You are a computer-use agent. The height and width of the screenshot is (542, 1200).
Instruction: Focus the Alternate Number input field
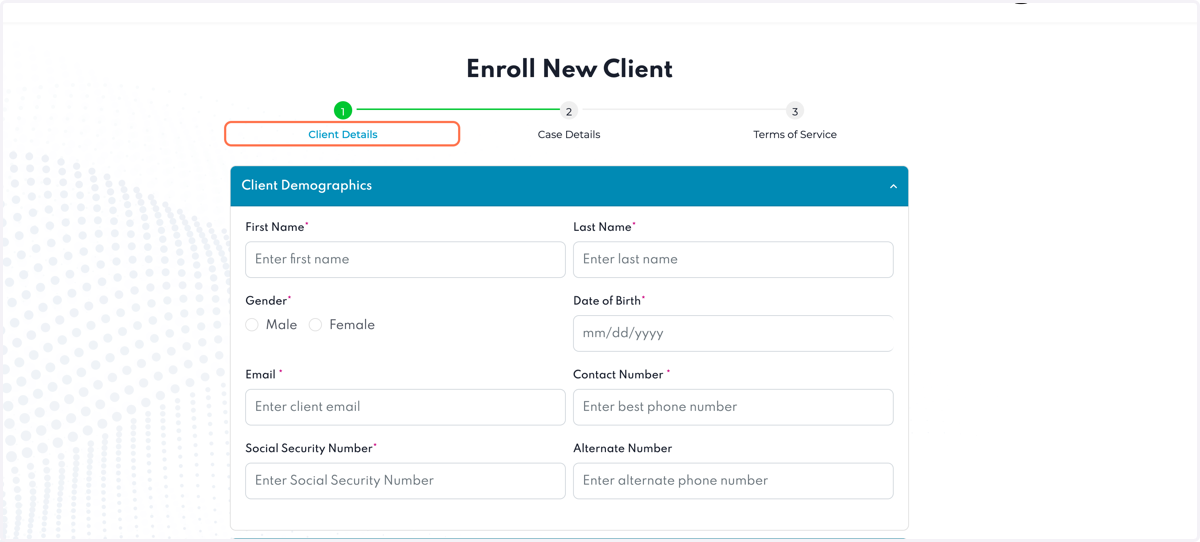click(x=733, y=481)
